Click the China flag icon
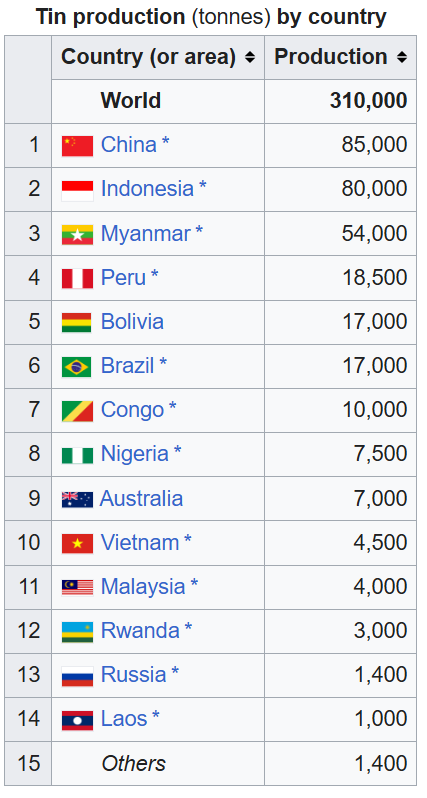 coord(77,146)
